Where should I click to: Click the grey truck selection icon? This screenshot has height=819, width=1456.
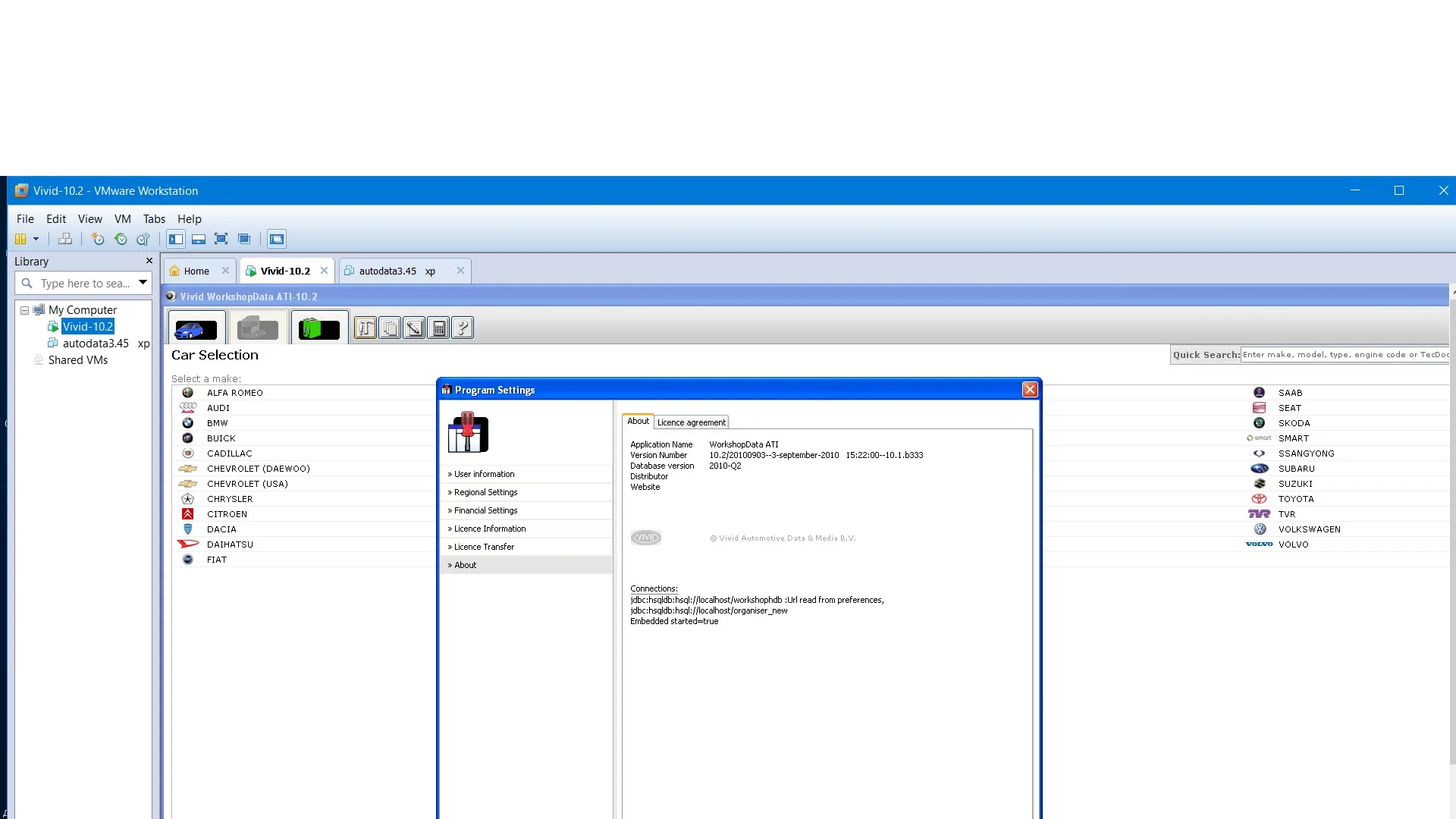point(258,328)
